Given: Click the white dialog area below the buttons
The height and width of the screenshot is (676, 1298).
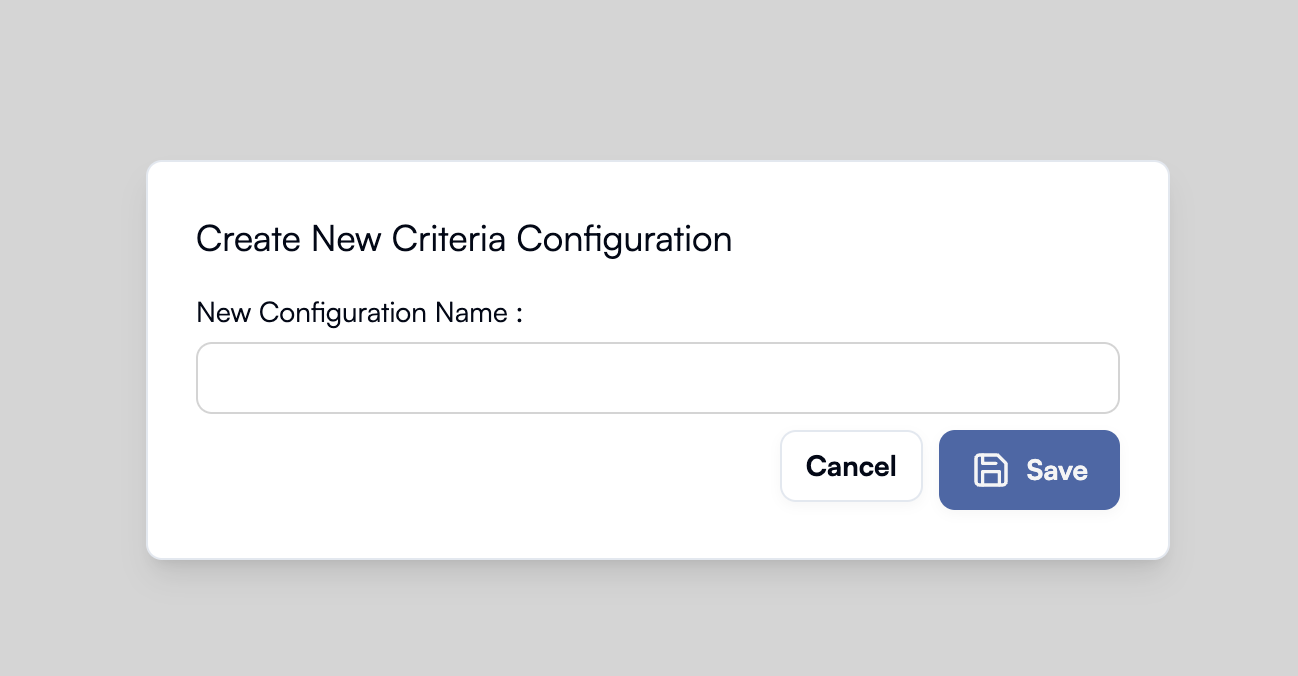Looking at the screenshot, I should (x=657, y=534).
